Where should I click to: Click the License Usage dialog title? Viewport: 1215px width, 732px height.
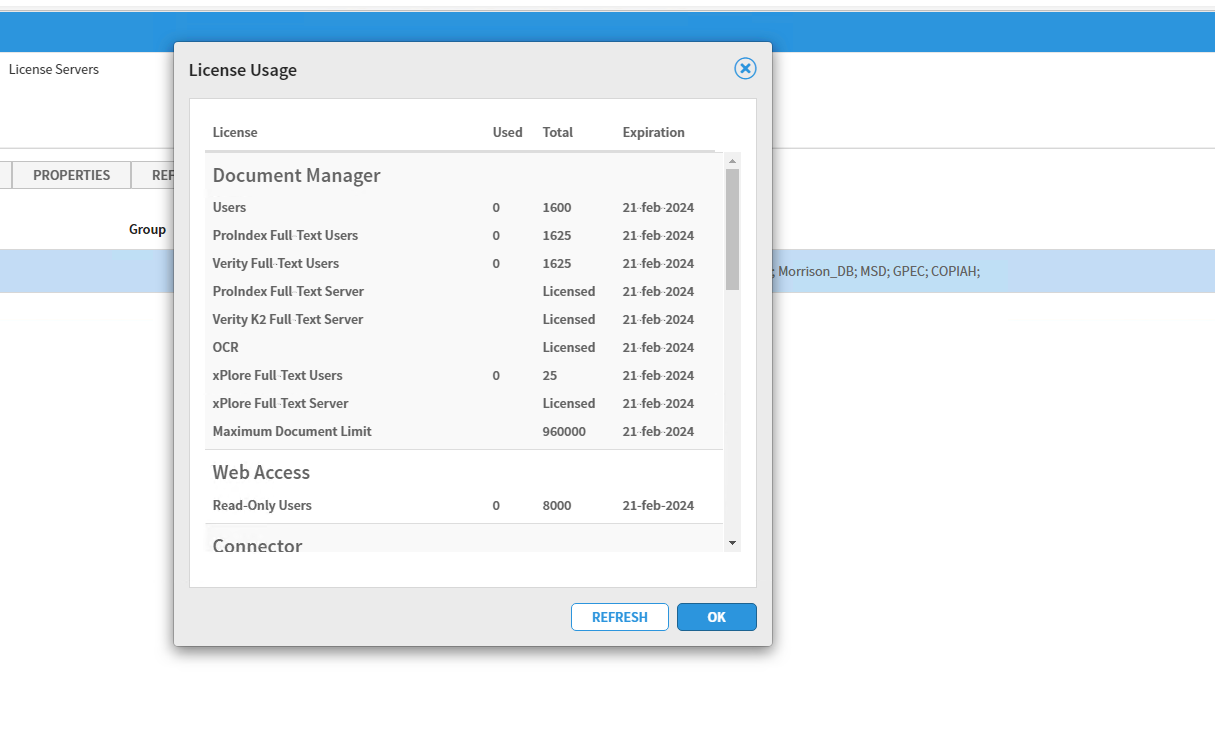[243, 70]
